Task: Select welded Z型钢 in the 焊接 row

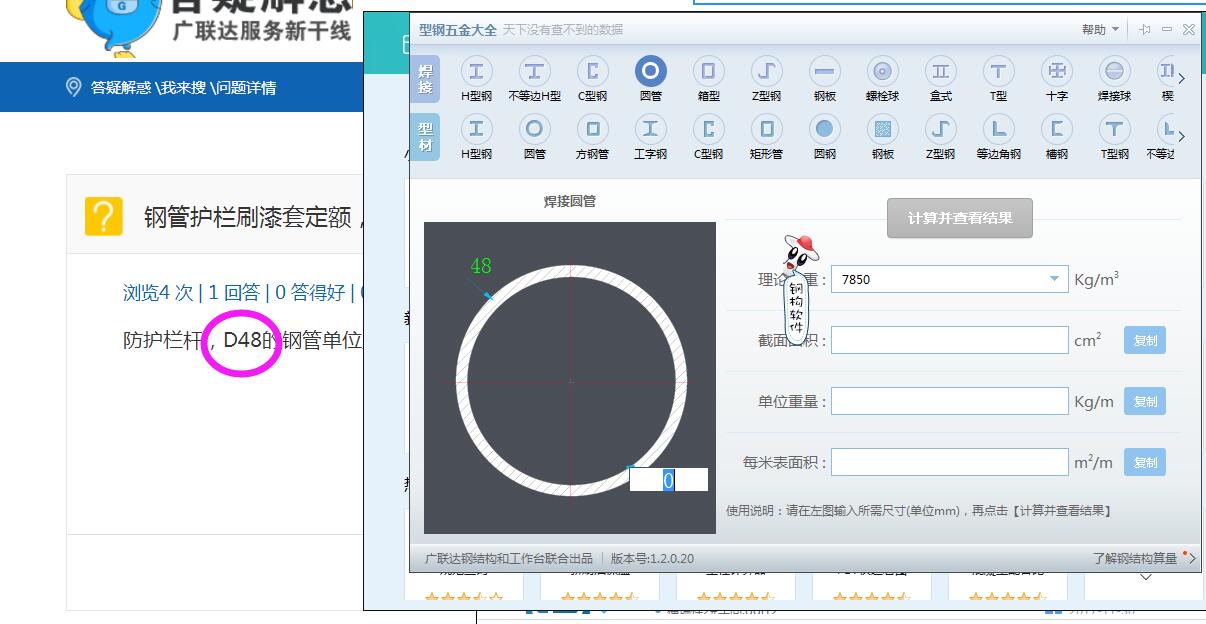Action: tap(767, 79)
